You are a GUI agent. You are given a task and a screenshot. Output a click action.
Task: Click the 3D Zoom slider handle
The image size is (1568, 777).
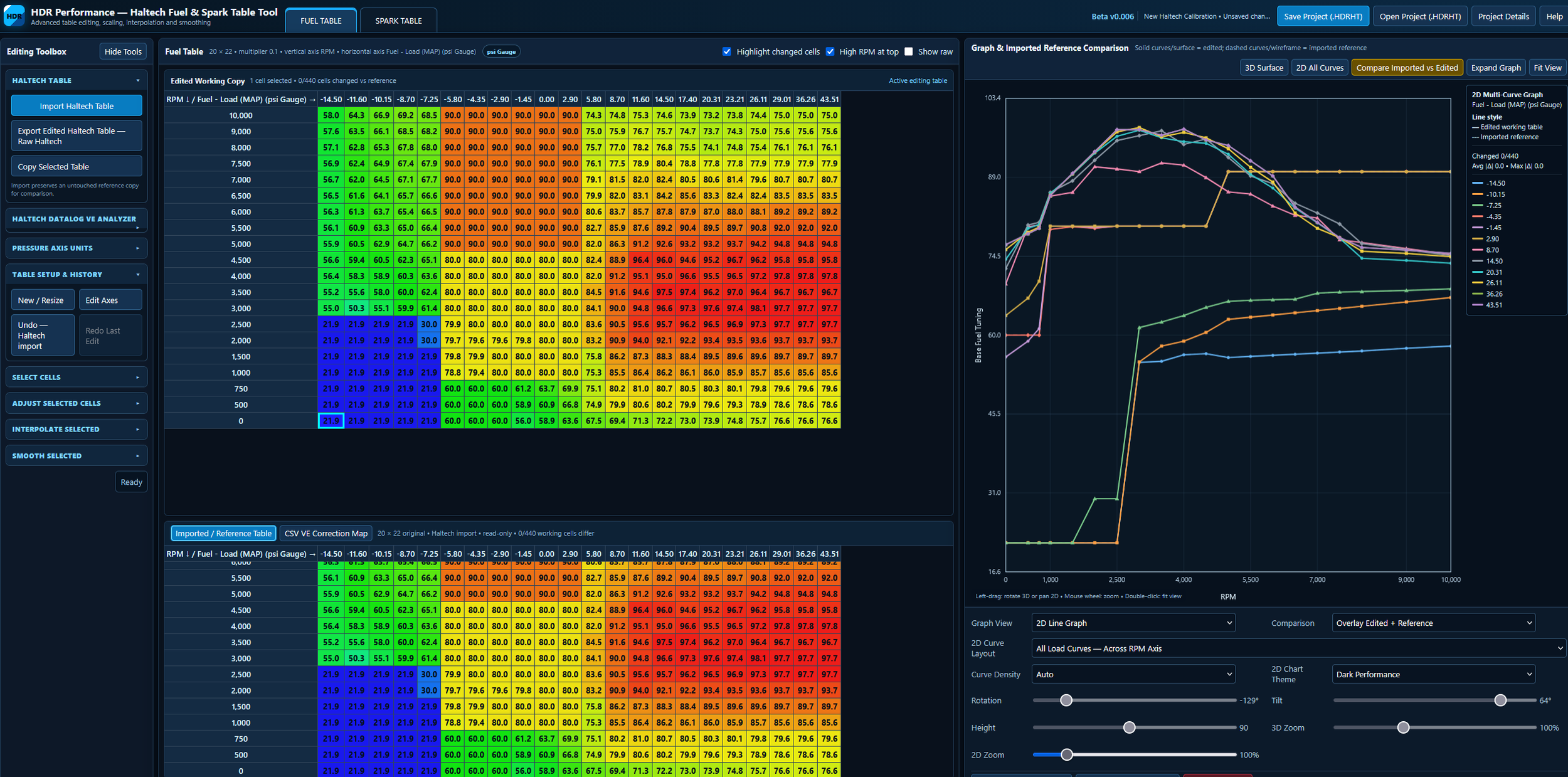click(1404, 727)
